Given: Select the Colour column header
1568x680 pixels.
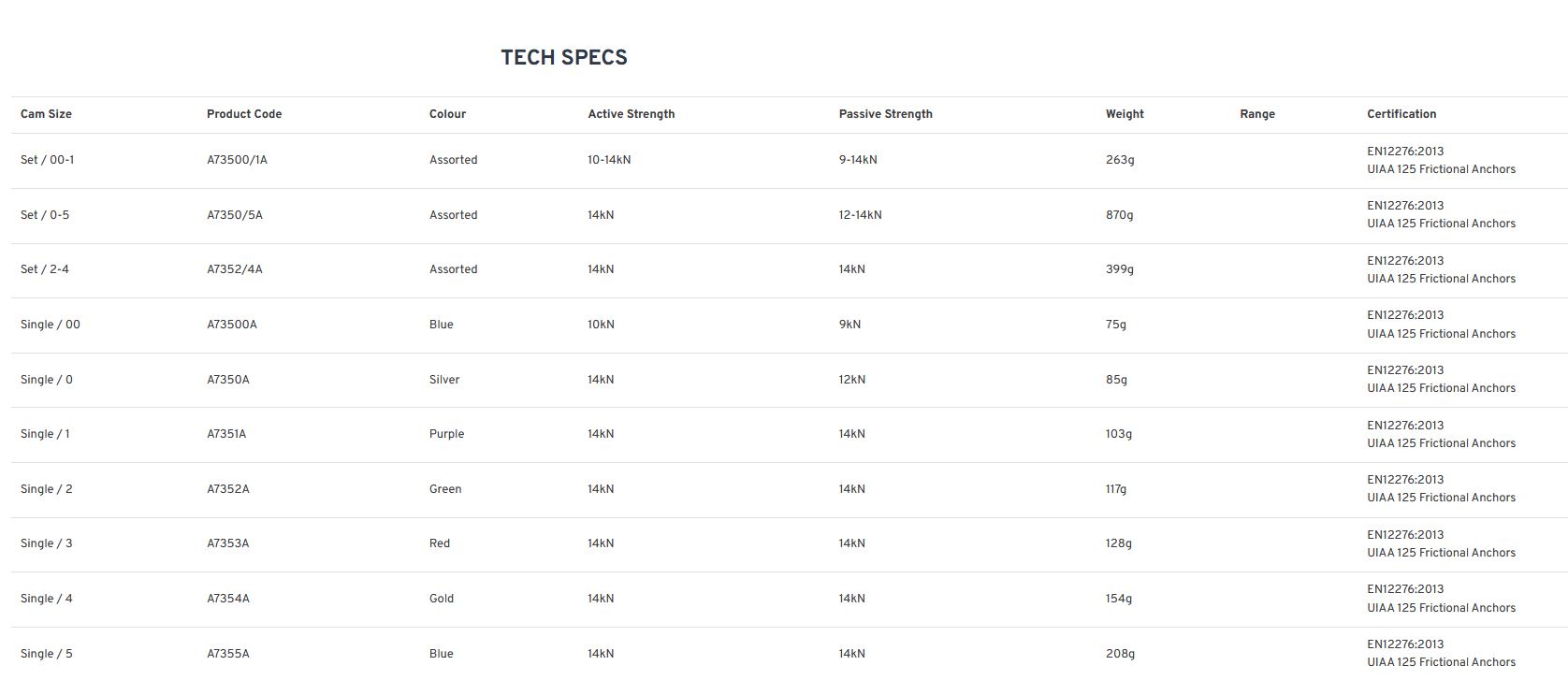Looking at the screenshot, I should click(x=447, y=114).
